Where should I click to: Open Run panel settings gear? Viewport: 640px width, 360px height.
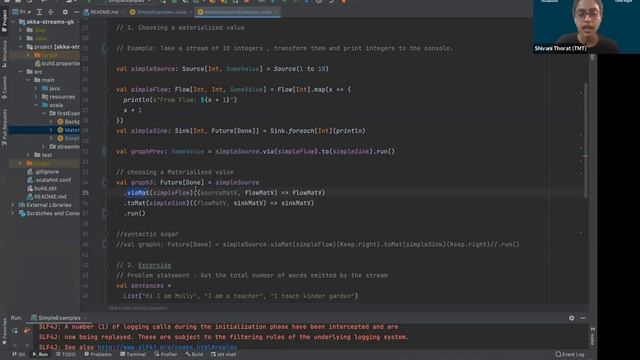pyautogui.click(x=571, y=318)
